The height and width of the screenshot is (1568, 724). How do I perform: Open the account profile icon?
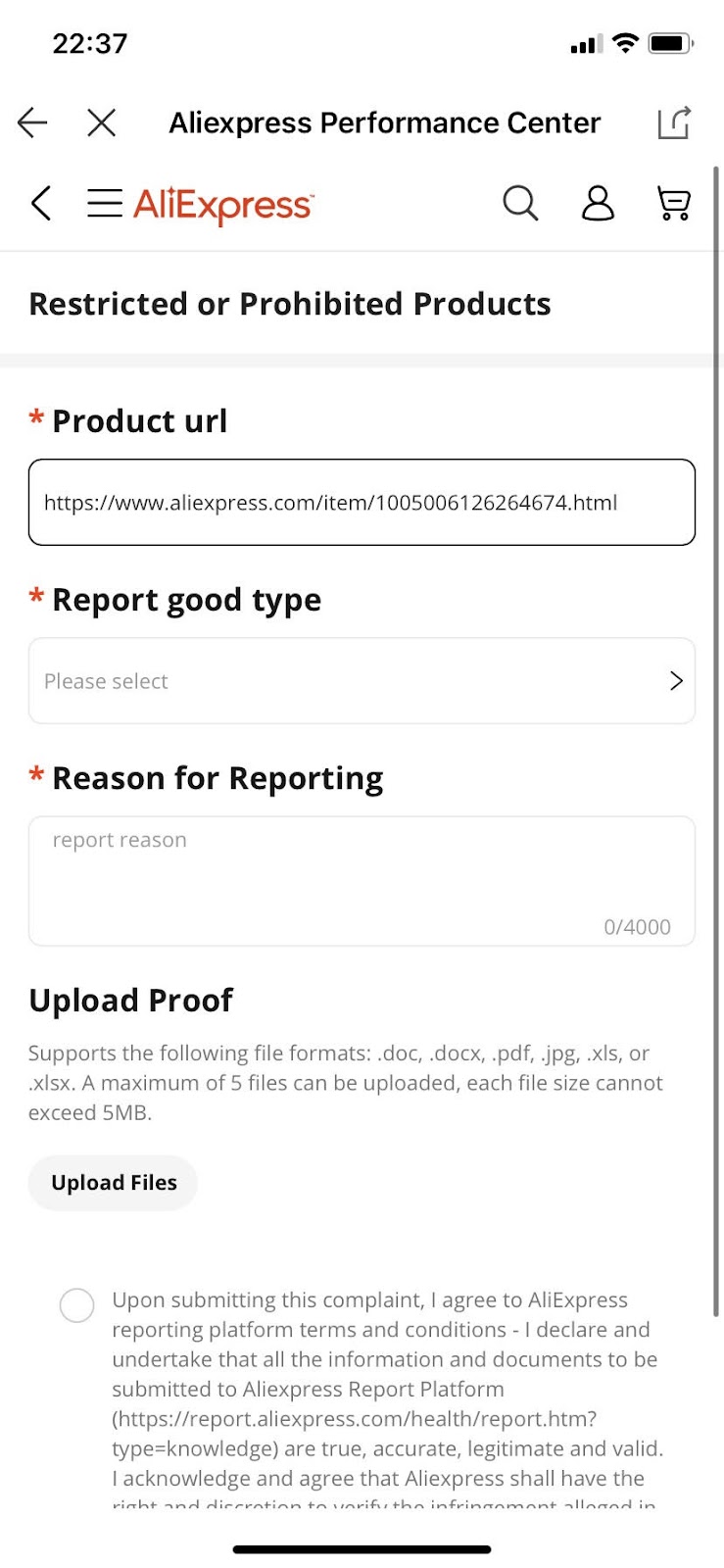[x=598, y=204]
